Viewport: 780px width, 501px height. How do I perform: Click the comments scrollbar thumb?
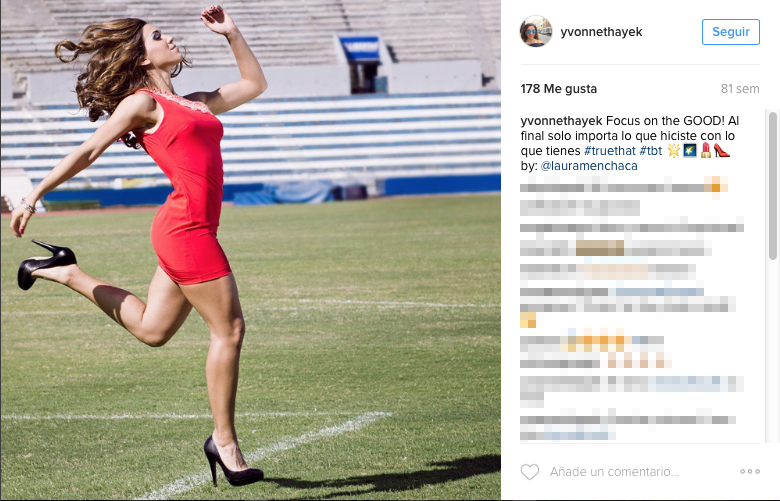773,186
